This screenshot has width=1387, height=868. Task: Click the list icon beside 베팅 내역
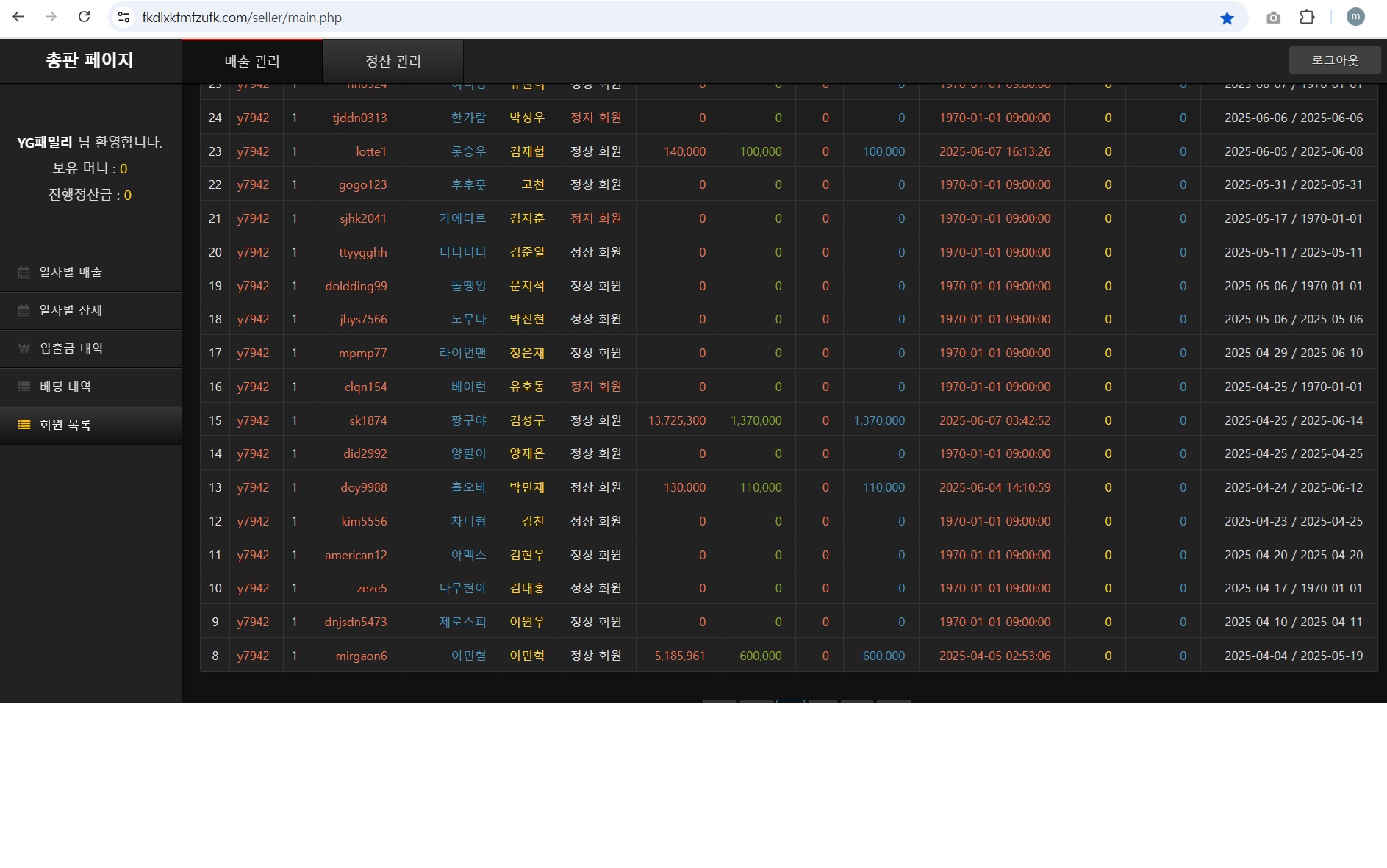24,387
